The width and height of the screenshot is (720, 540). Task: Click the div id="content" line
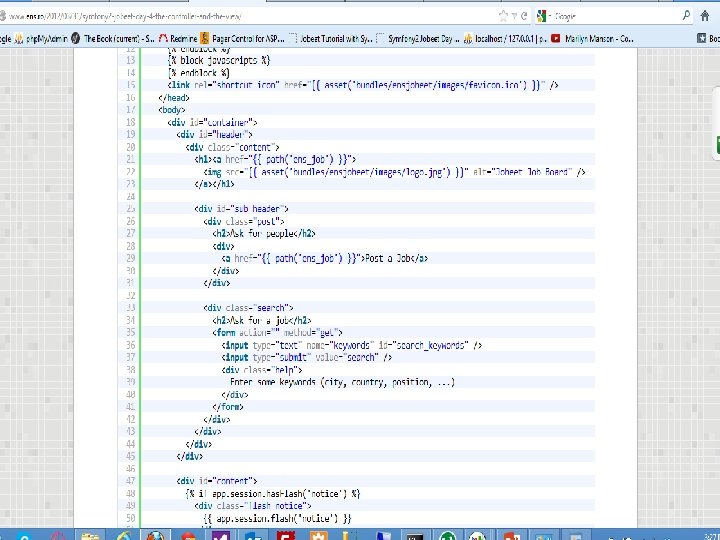click(x=217, y=481)
